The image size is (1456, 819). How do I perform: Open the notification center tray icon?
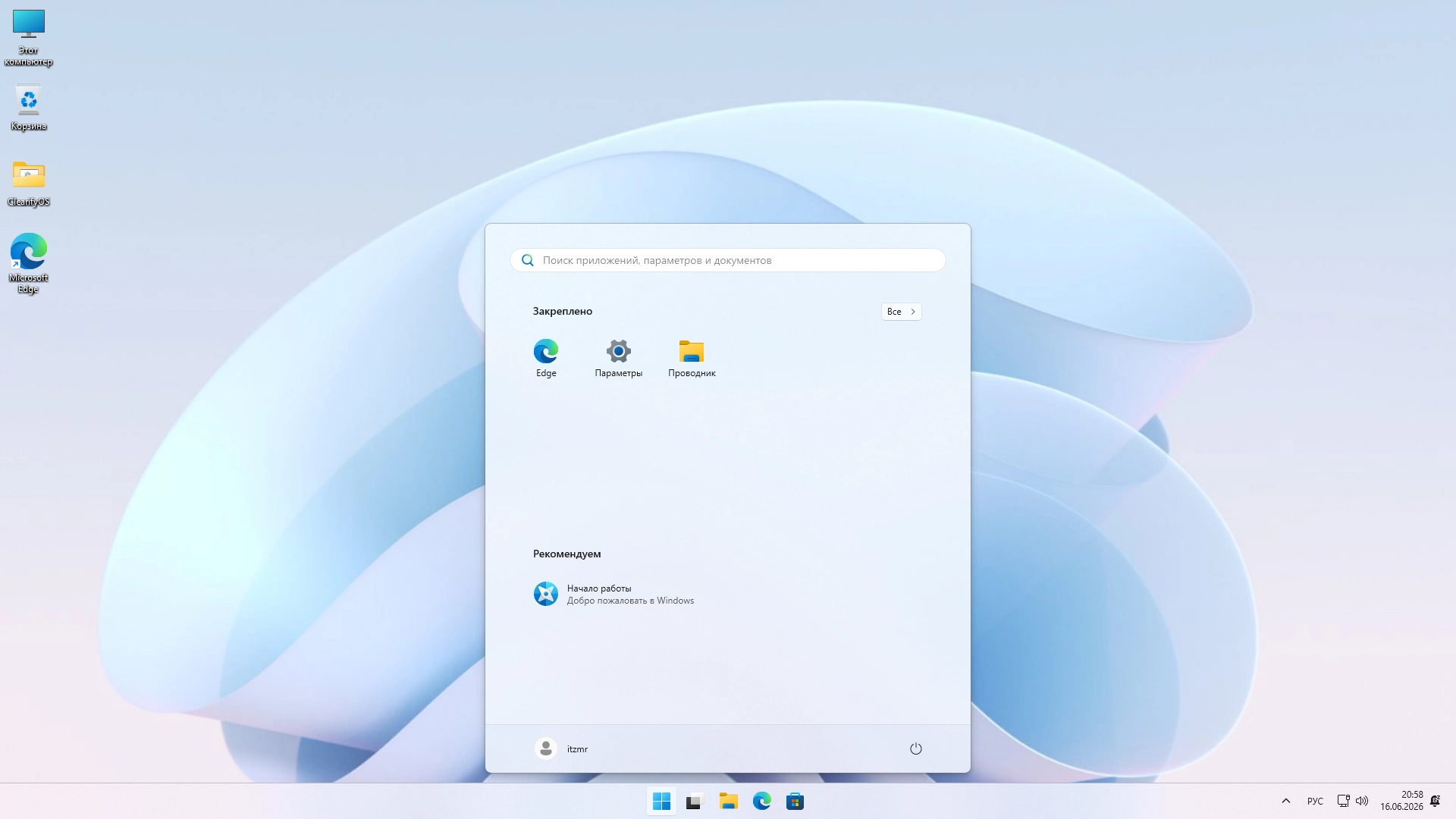(x=1436, y=801)
